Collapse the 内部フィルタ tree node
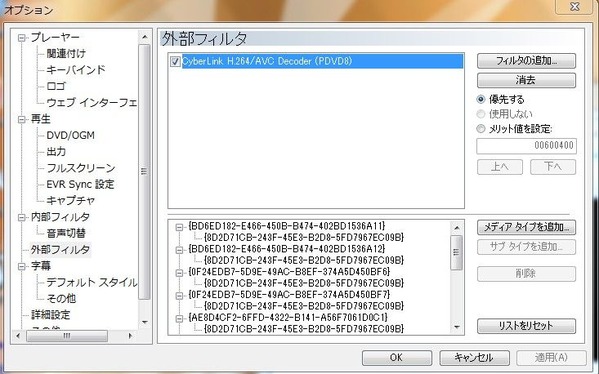Screen dimensions: 599x374 (22, 217)
